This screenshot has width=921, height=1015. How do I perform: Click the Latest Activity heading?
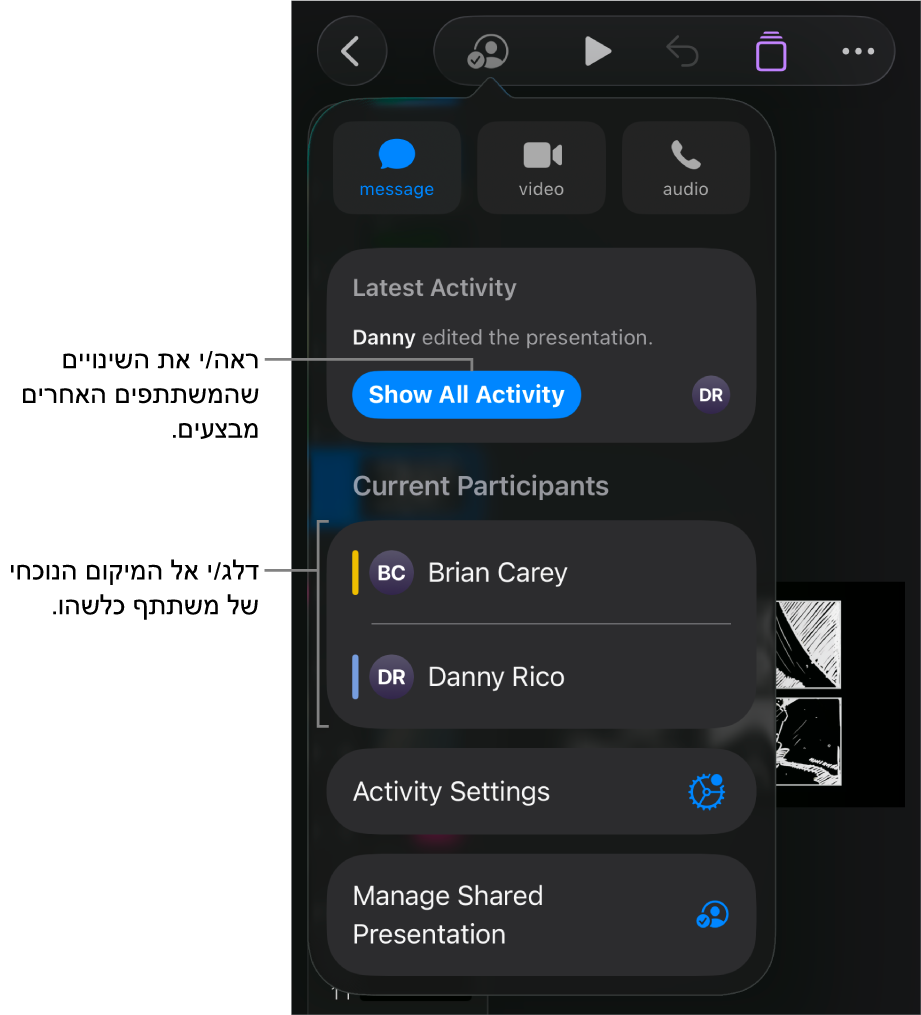434,287
